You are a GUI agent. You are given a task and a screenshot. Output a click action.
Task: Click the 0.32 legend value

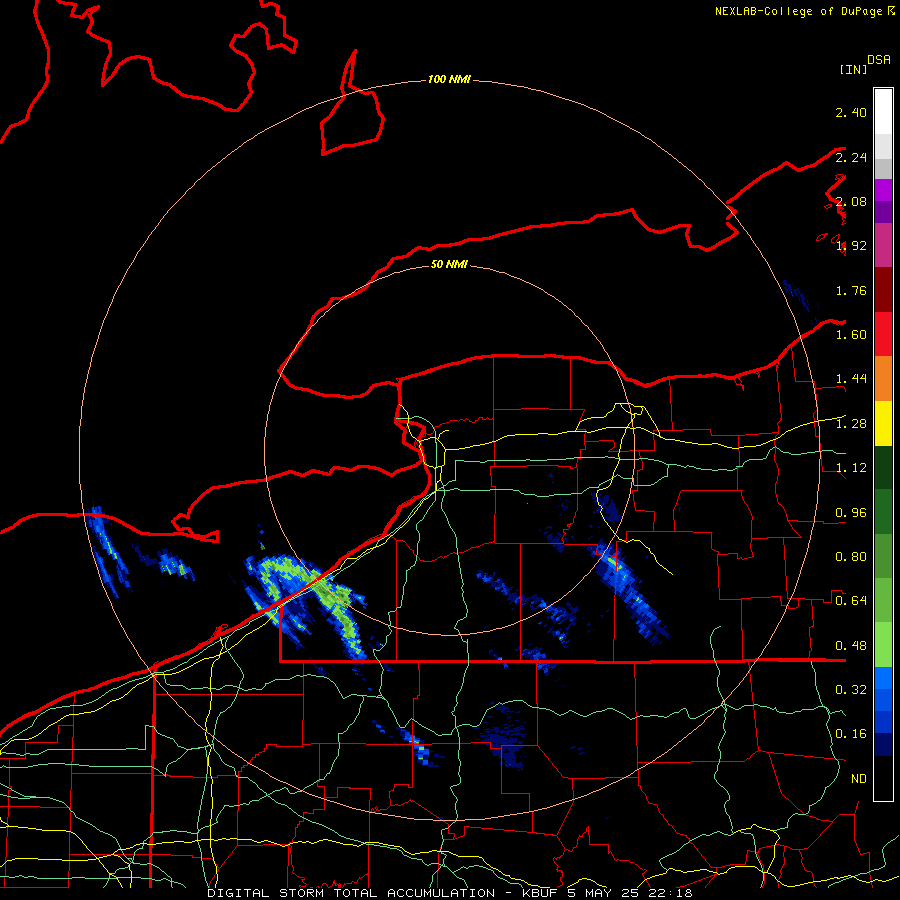coord(851,690)
